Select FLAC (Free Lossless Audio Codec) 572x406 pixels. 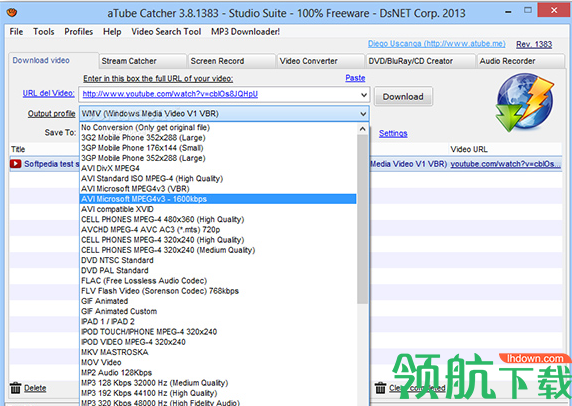click(218, 281)
